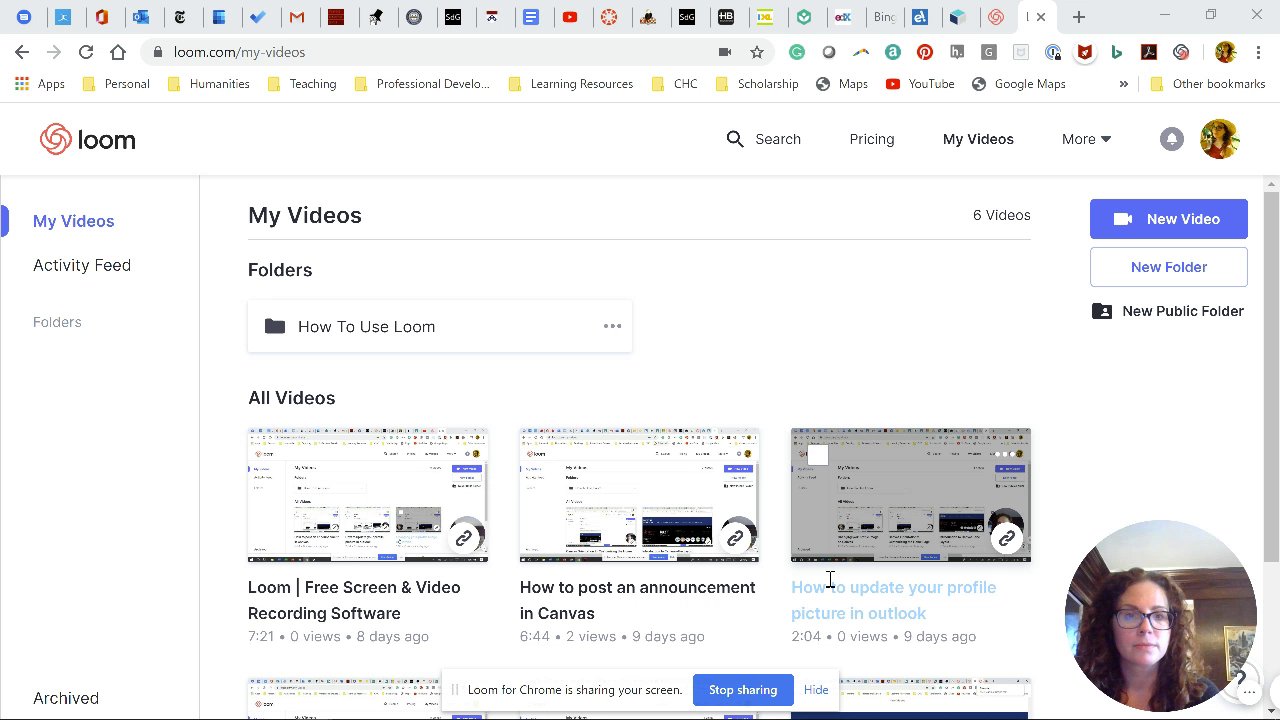Open the Personal bookmarks folder

116,84
